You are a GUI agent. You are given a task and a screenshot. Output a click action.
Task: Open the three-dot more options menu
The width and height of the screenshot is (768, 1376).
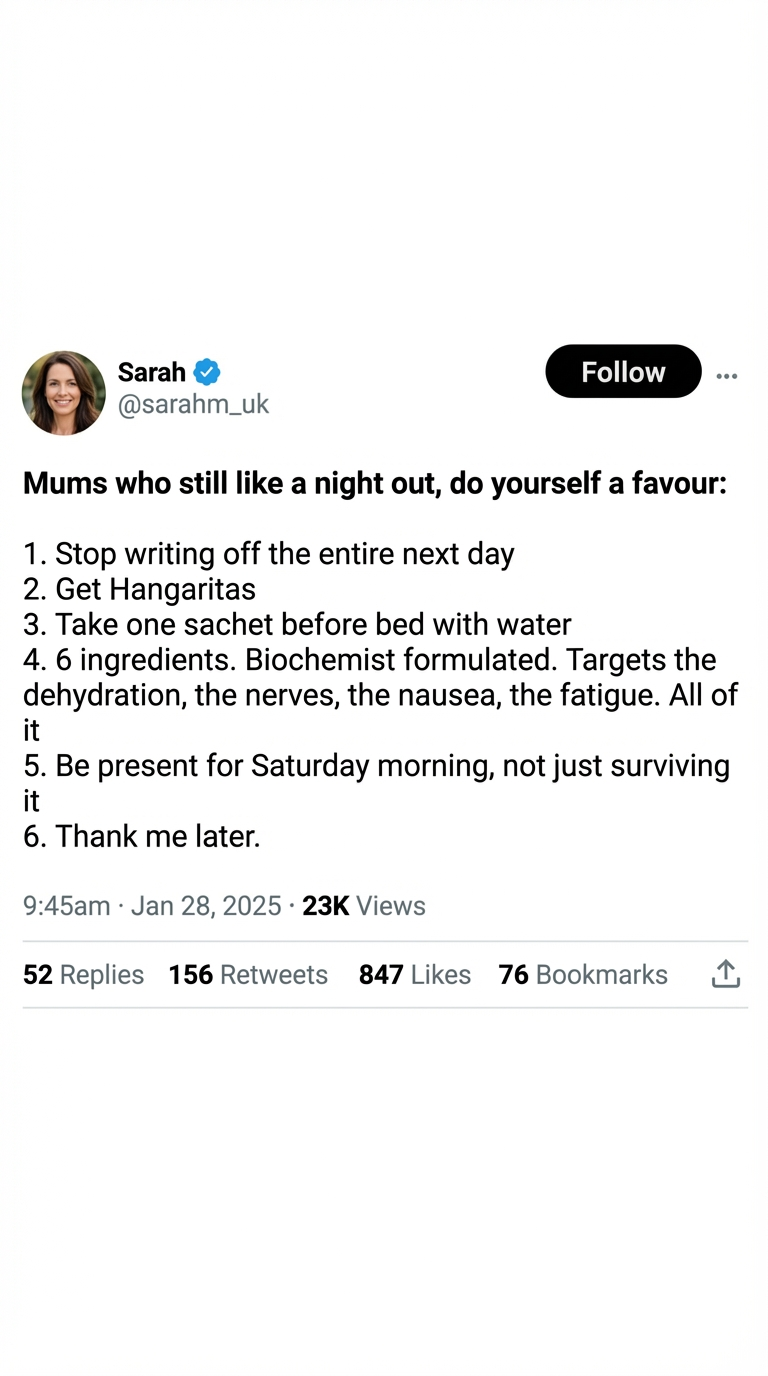click(x=727, y=376)
